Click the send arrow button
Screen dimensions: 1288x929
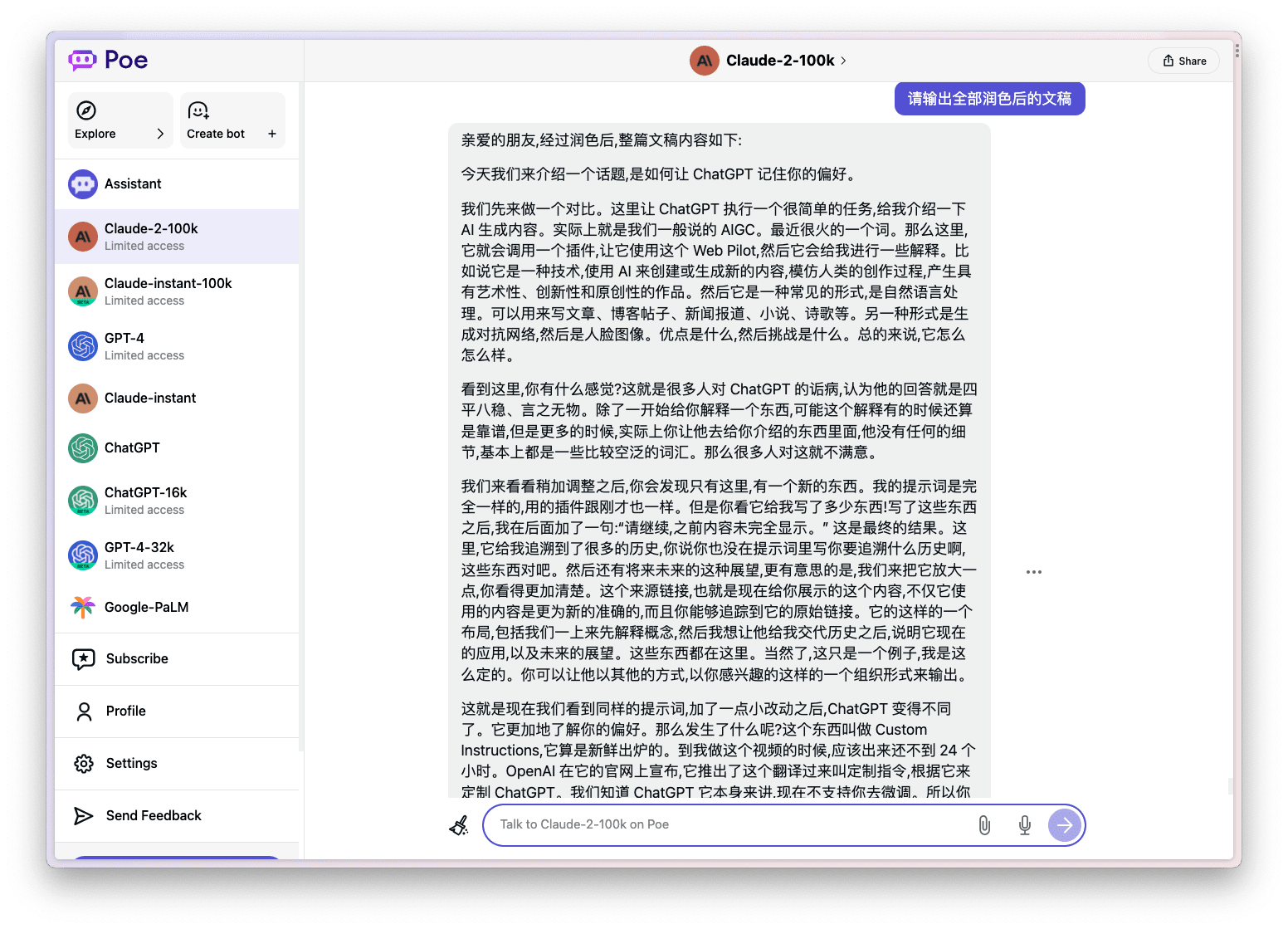pos(1065,825)
